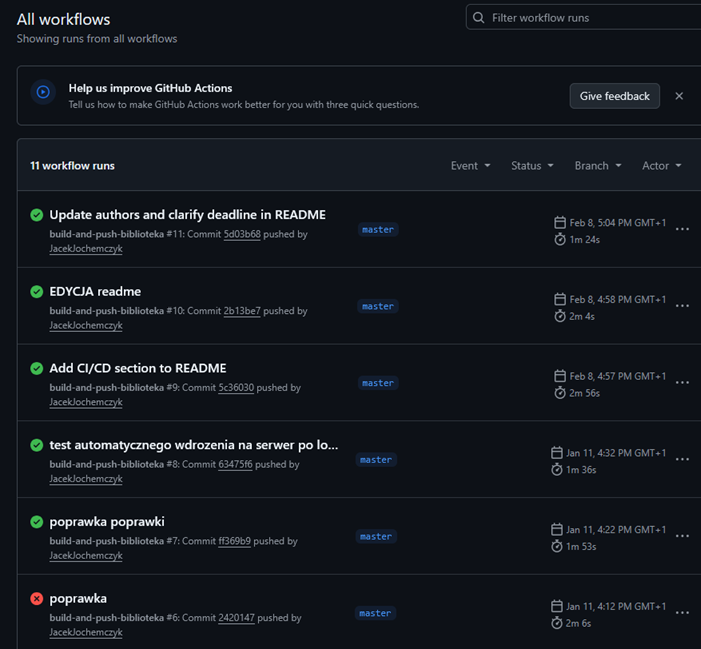Click the search magnifier icon in filter box

(x=479, y=18)
